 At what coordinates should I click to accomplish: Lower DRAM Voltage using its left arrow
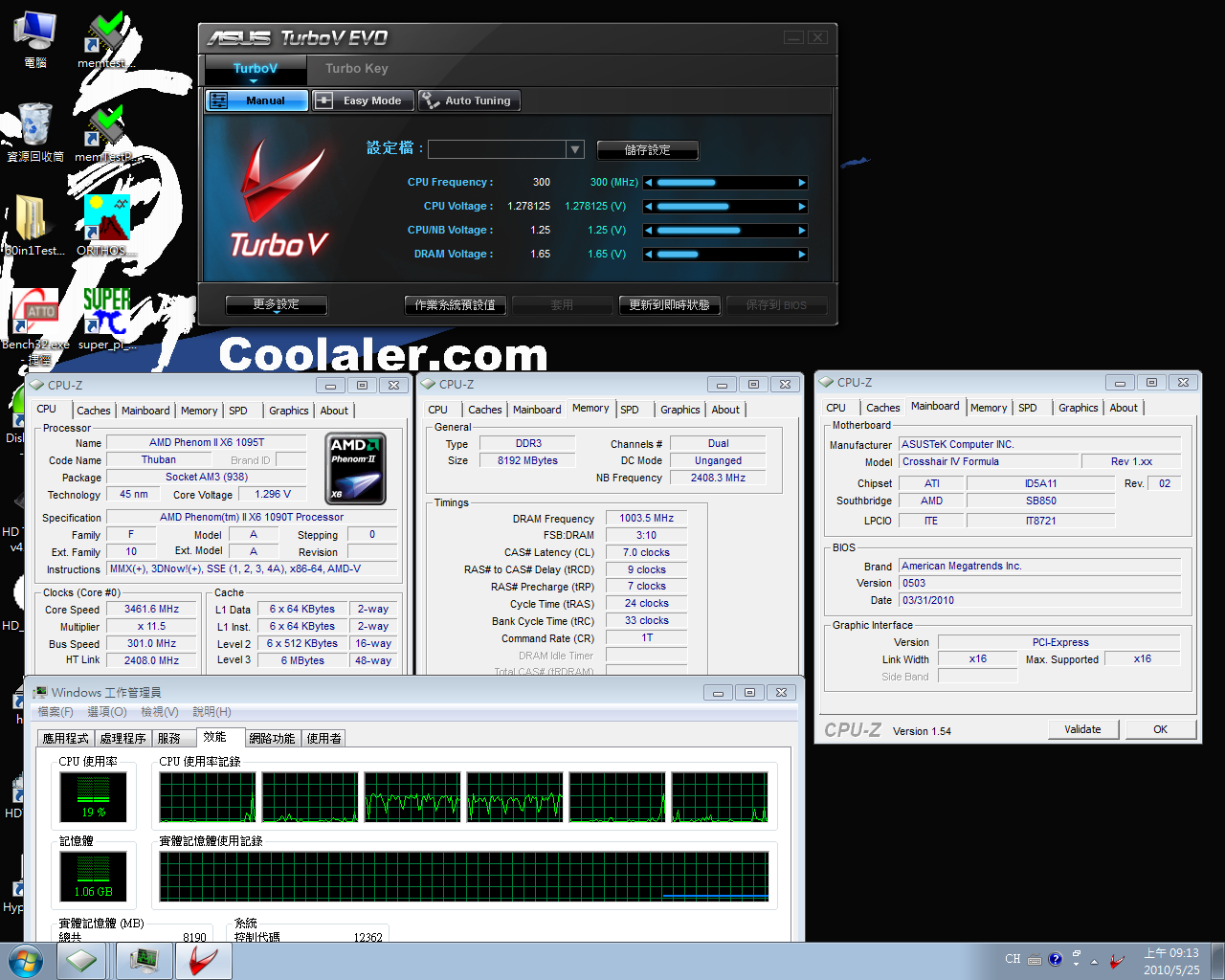click(649, 254)
